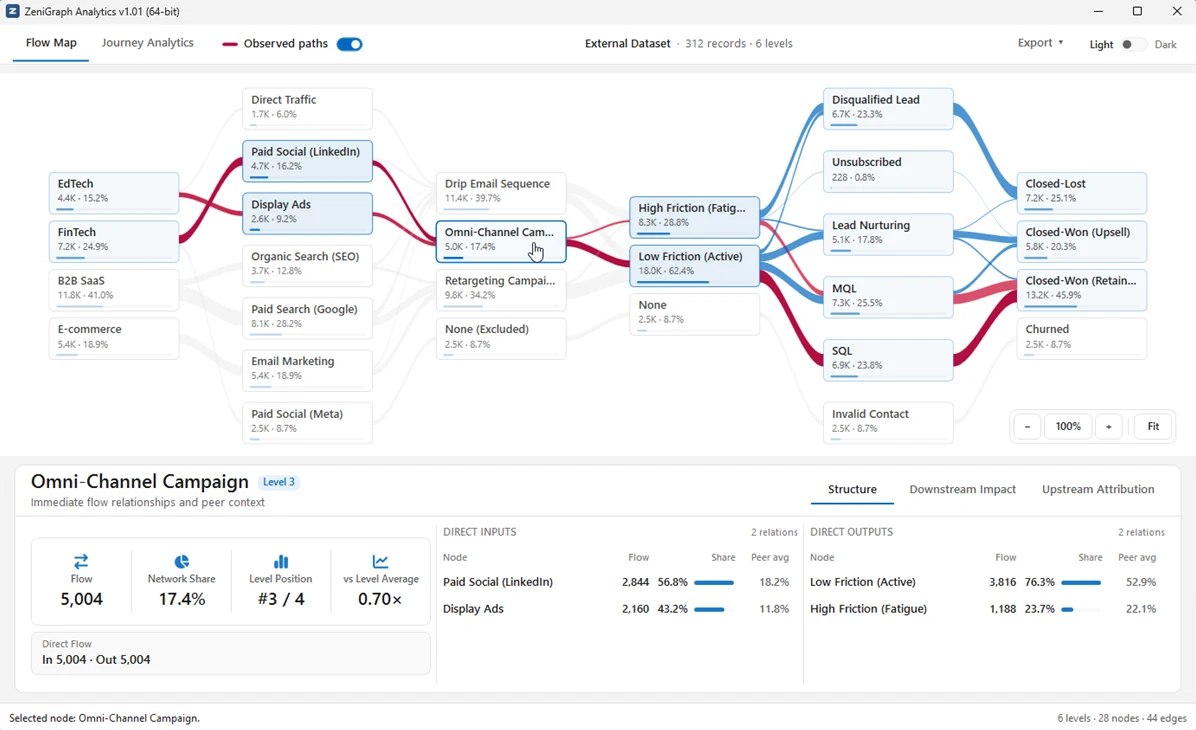Open the Downstream Impact tab
Image resolution: width=1196 pixels, height=730 pixels.
962,489
